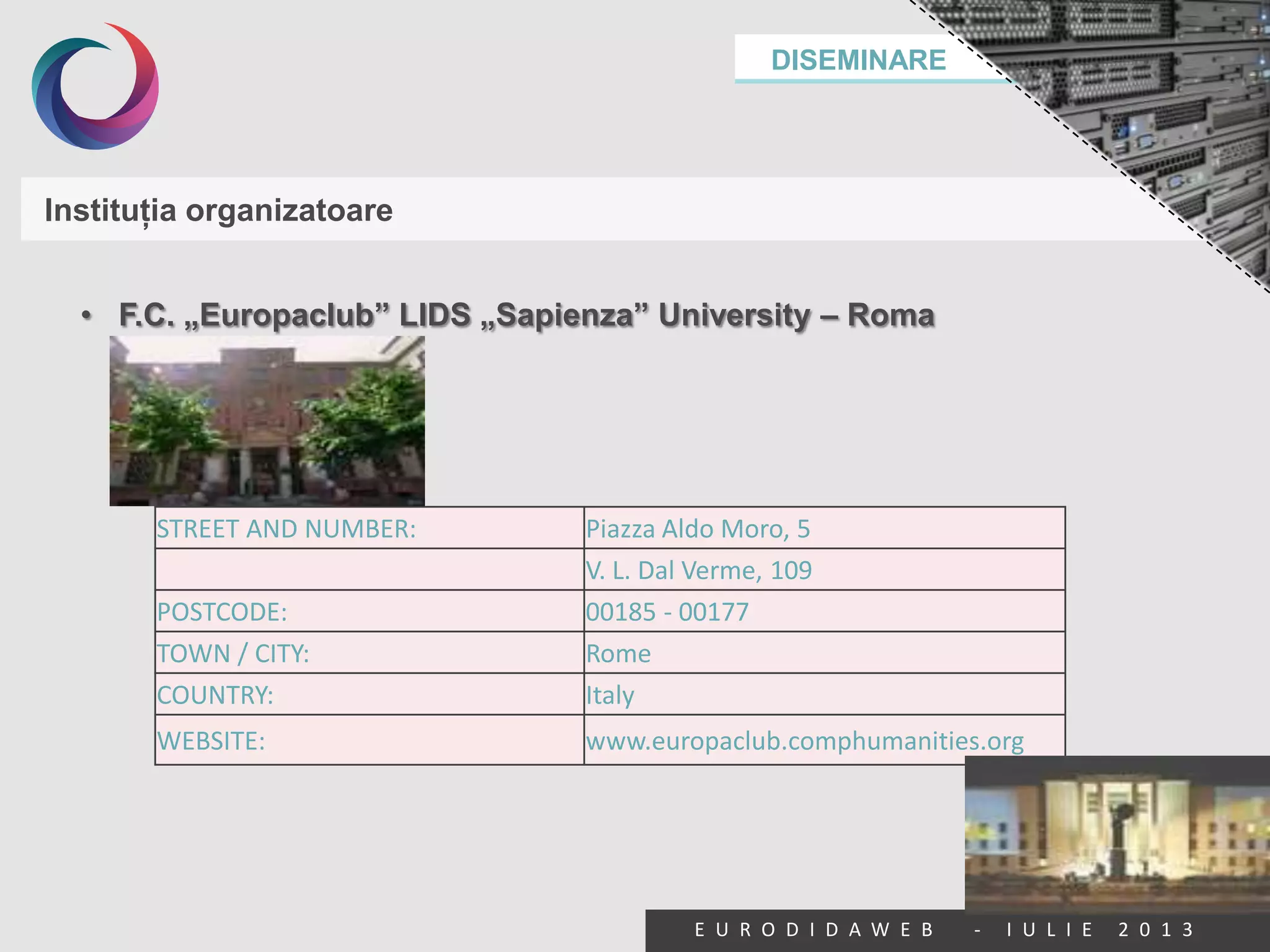Click the "STREET AND NUMBER:" cell
Screen dimensions: 1270x952
coord(370,528)
